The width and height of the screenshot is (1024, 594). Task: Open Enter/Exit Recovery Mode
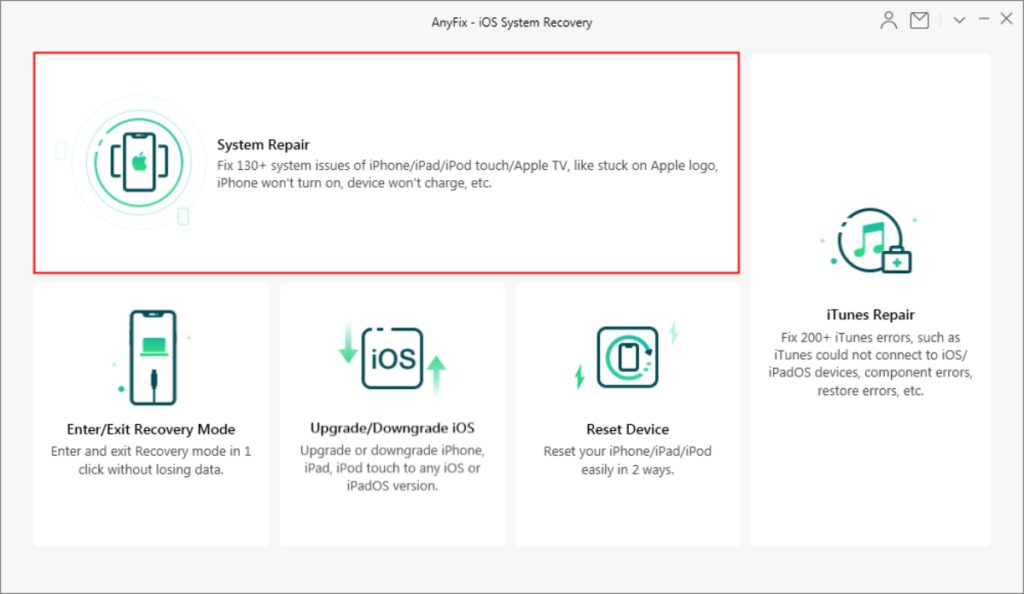151,429
